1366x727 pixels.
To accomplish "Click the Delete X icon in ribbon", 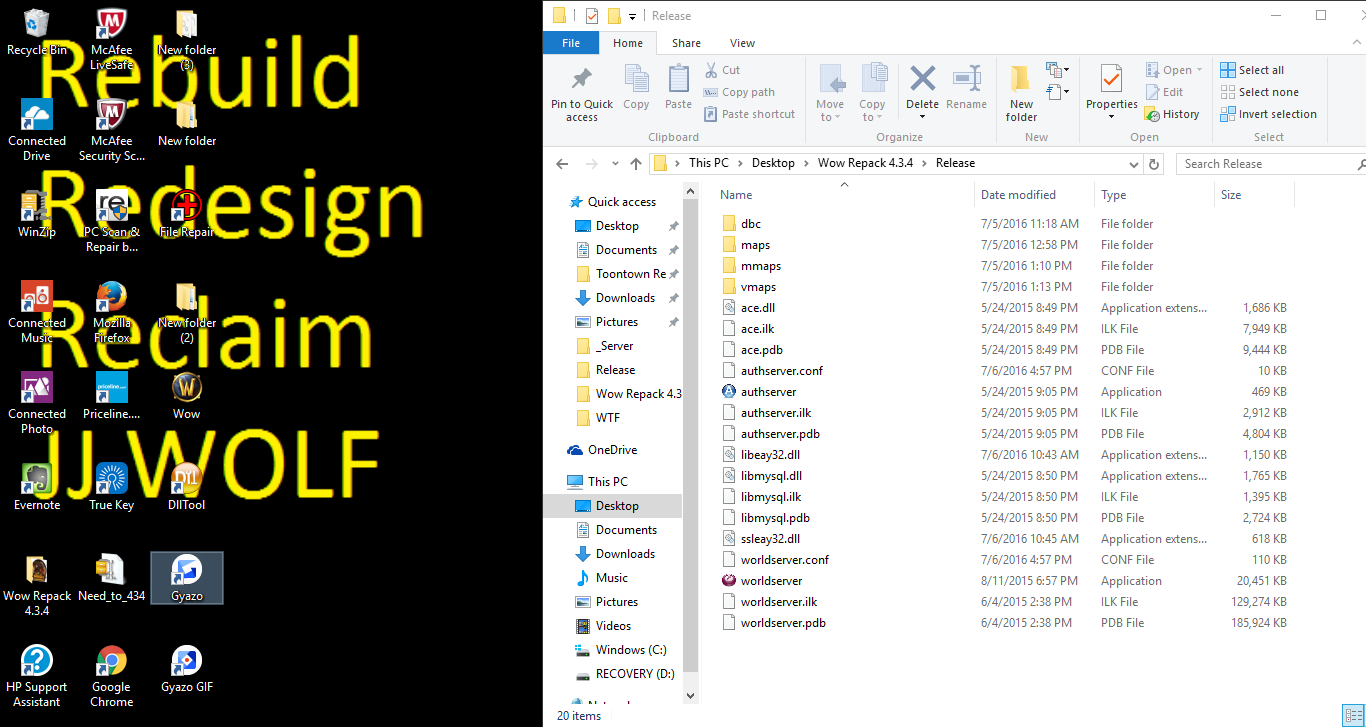I will (x=922, y=79).
